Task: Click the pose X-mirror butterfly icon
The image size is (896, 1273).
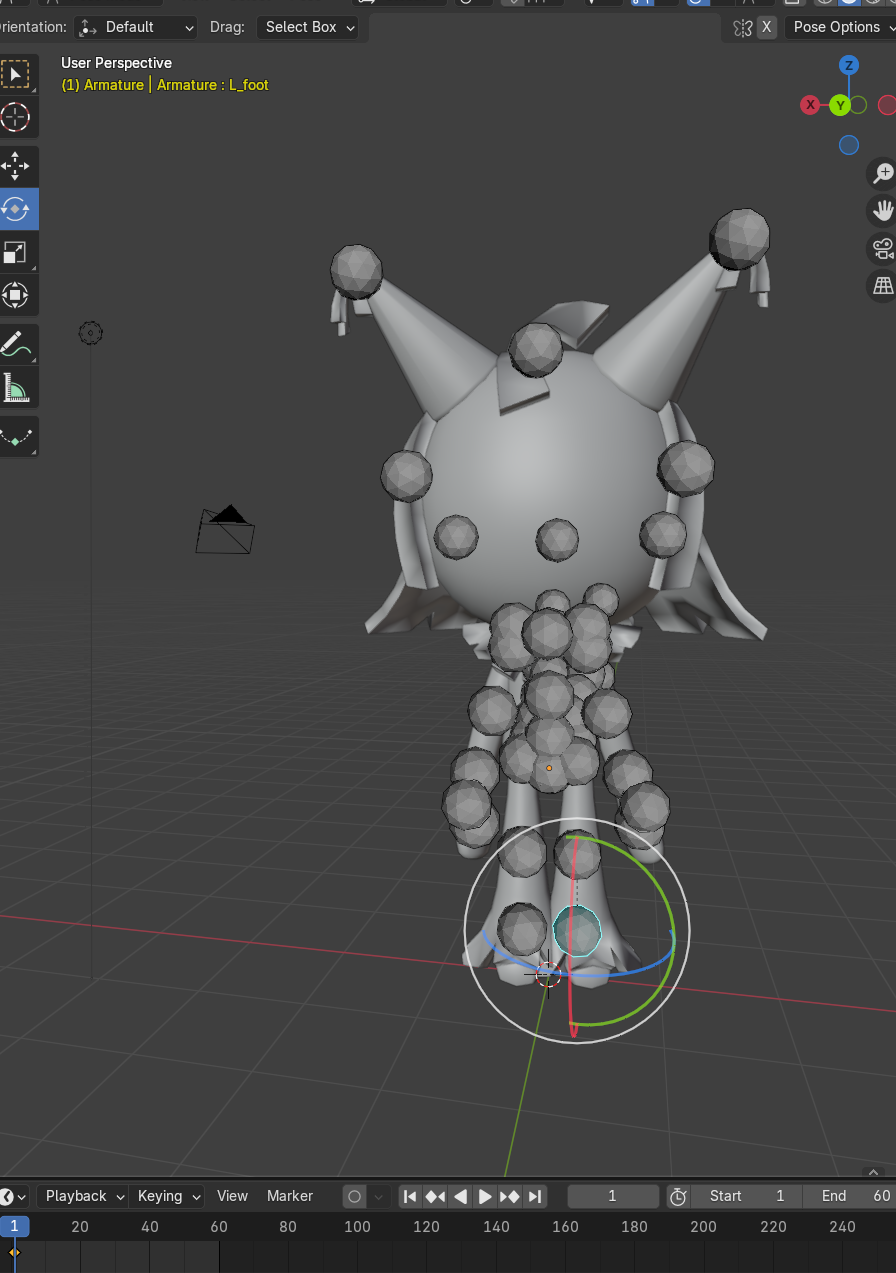Action: (x=743, y=27)
